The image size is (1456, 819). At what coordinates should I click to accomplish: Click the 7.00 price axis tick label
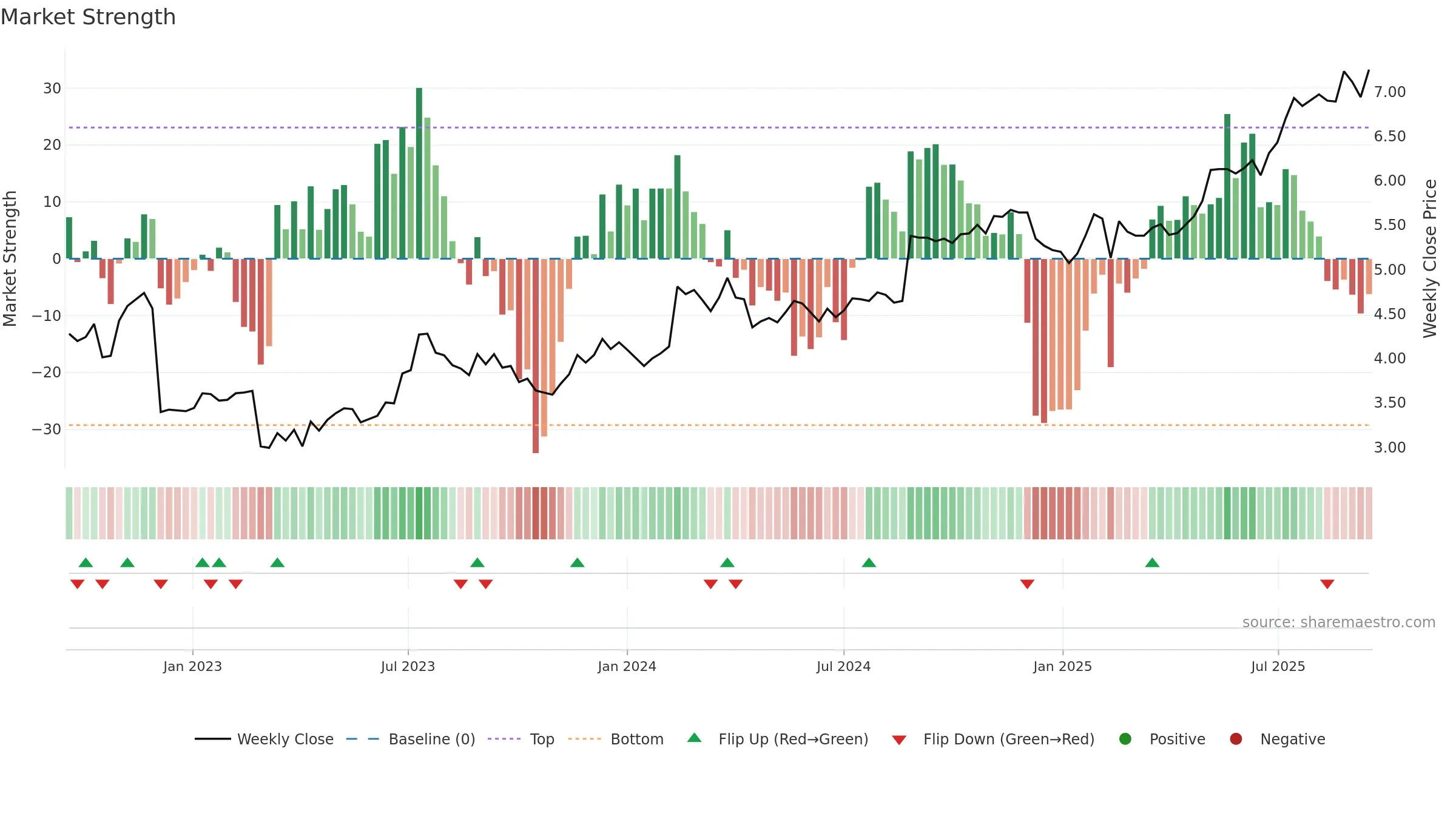click(x=1390, y=92)
